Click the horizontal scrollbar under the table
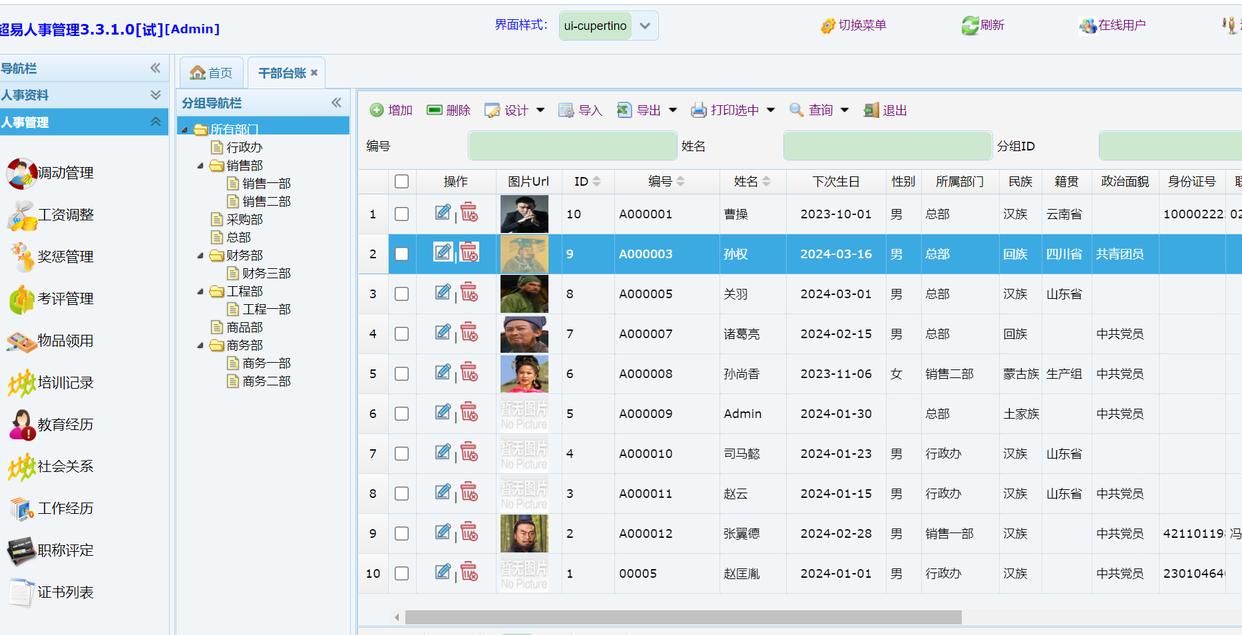 (682, 617)
